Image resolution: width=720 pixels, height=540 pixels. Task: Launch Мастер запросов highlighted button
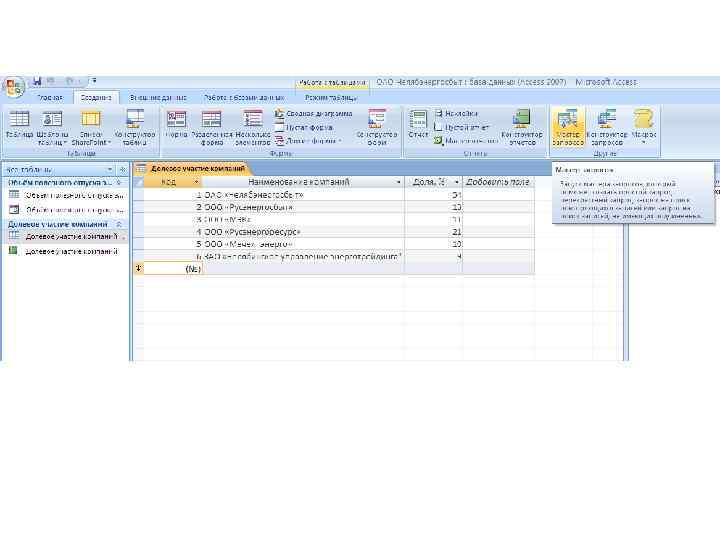(568, 127)
